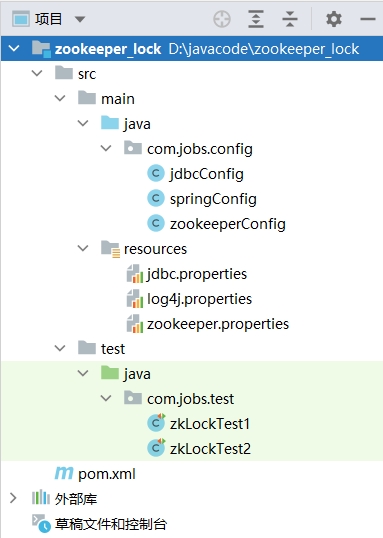Collapse the resources folder node
Screen dimensions: 383x538
coord(83,248)
